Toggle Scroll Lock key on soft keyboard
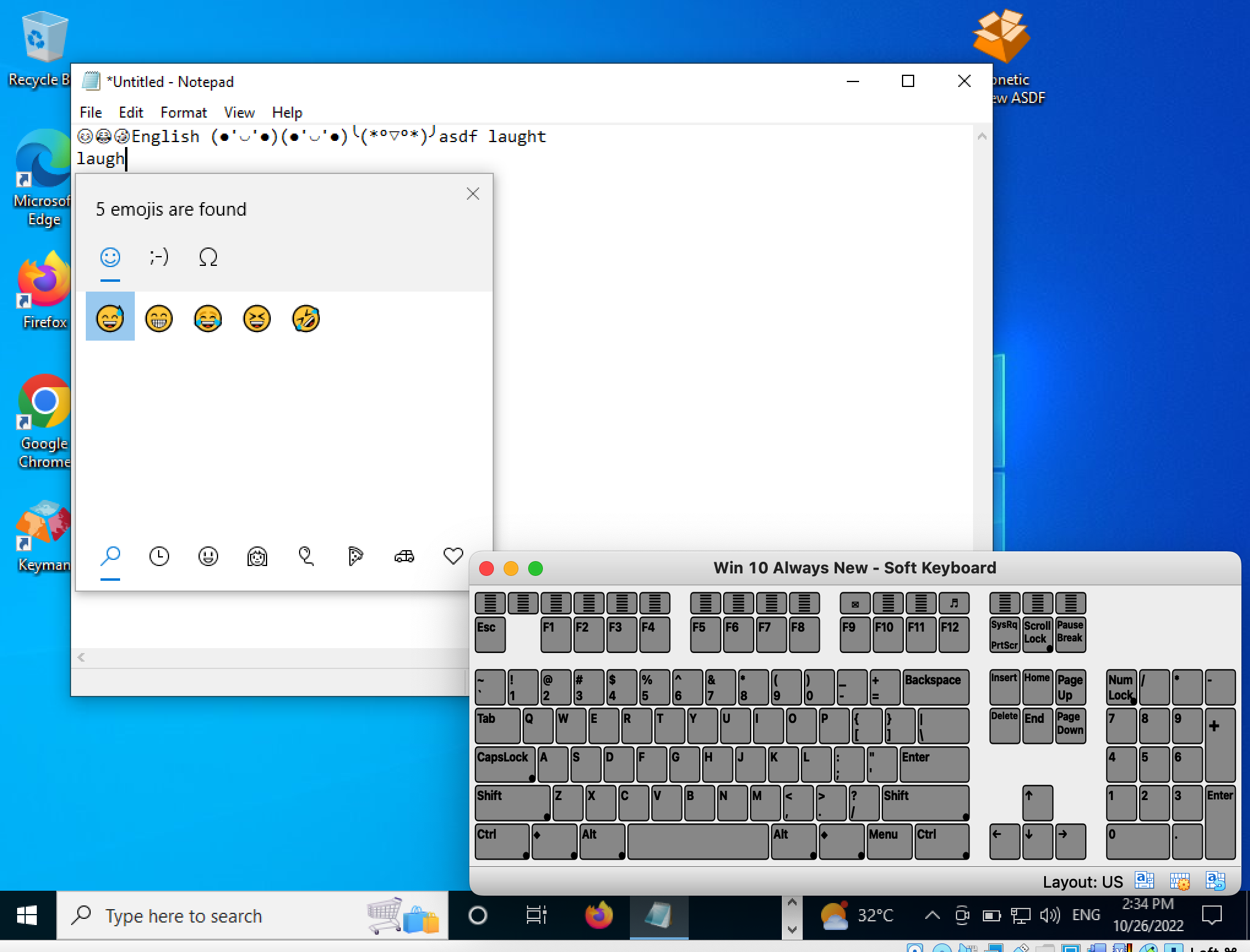 [1037, 633]
